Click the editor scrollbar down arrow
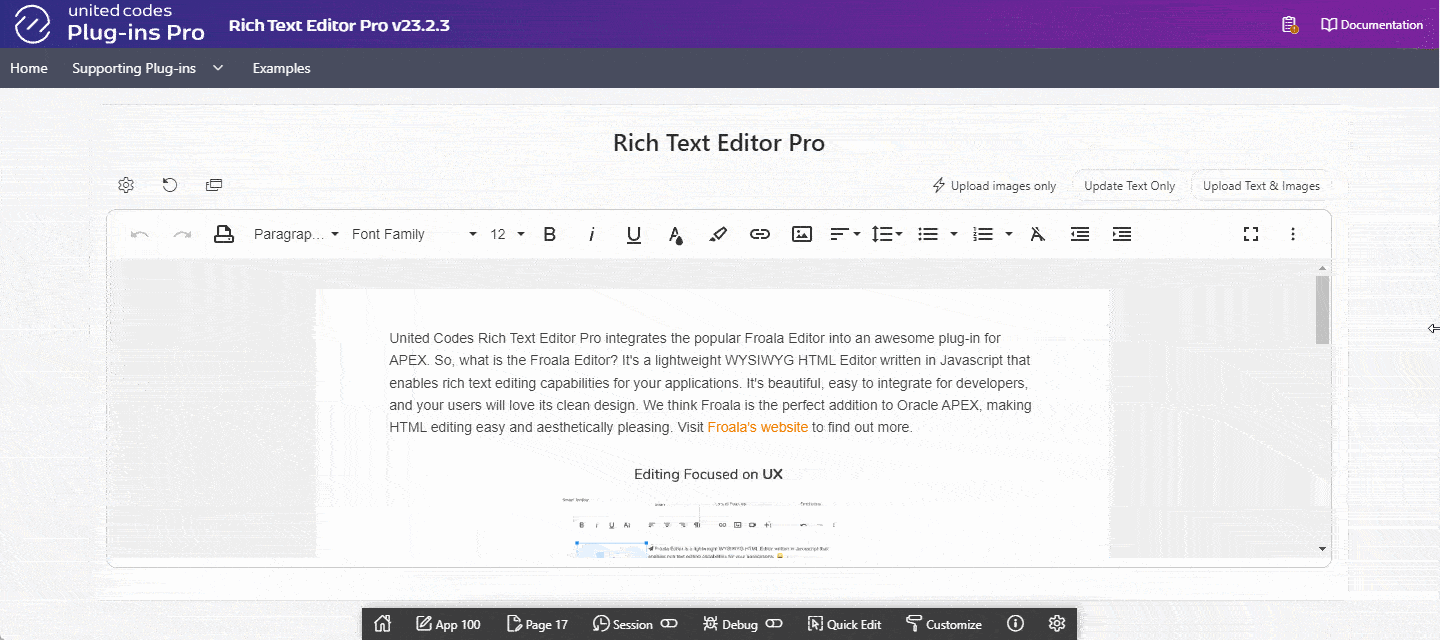The image size is (1440, 640). pos(1323,549)
